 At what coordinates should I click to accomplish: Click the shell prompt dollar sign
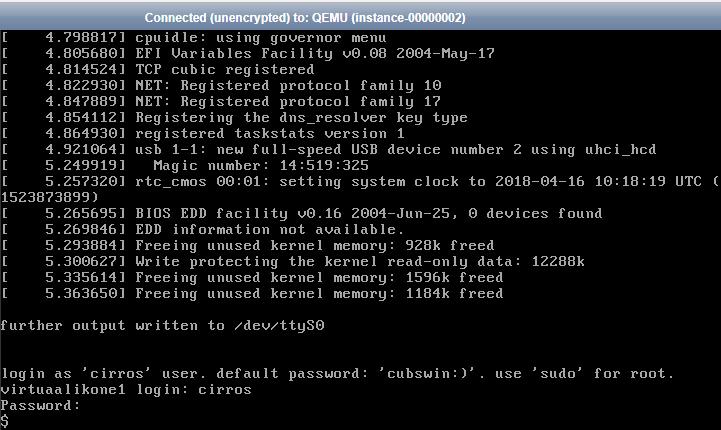tap(5, 421)
